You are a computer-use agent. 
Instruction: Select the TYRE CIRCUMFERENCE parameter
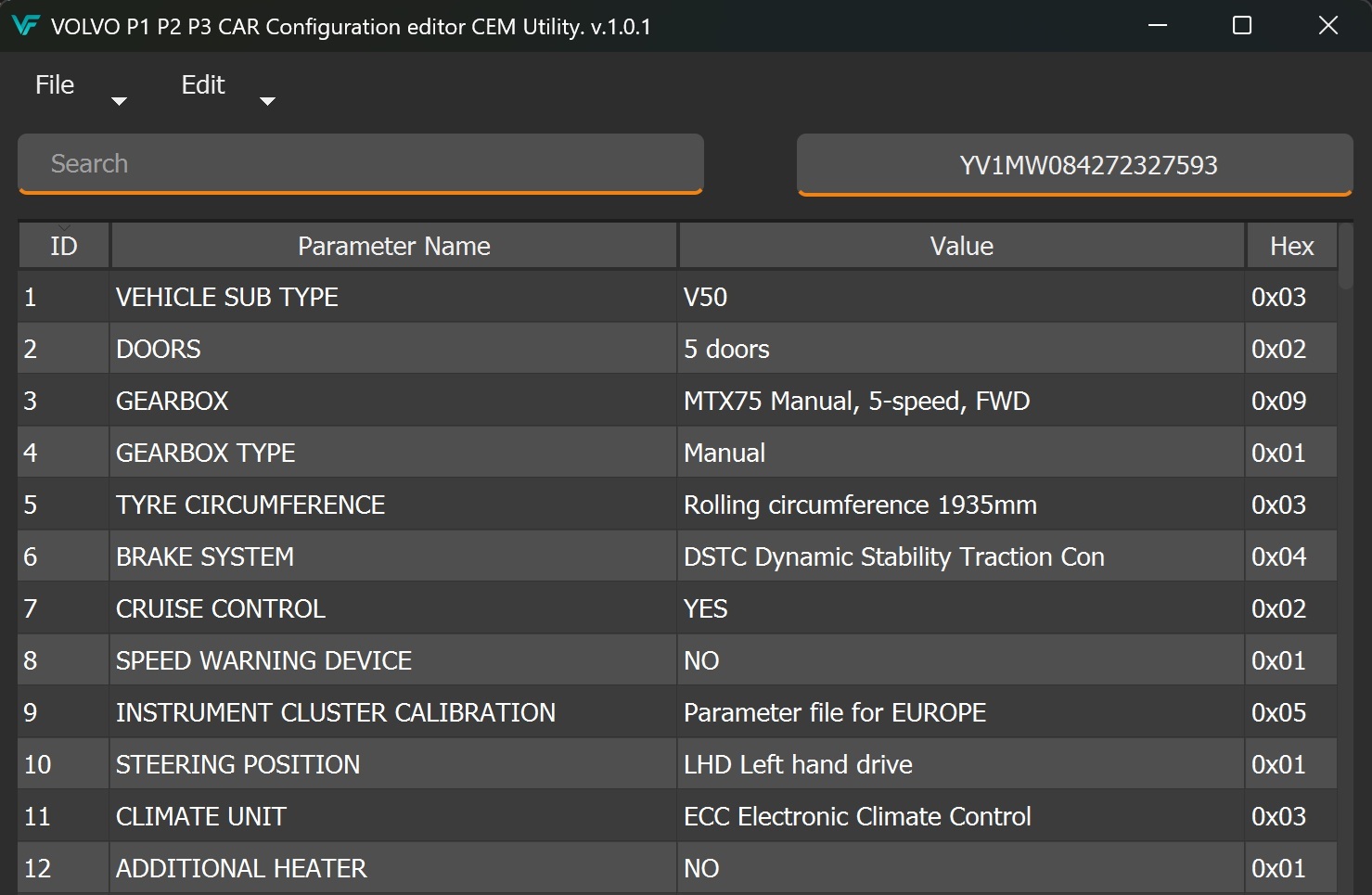[x=393, y=505]
